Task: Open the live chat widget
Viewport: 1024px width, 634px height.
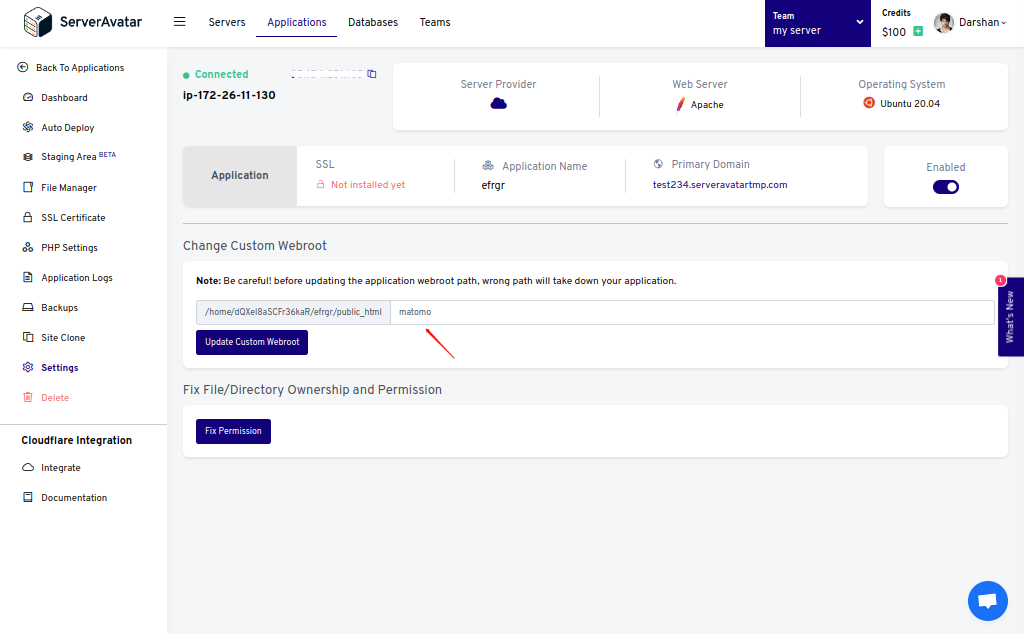Action: point(987,601)
